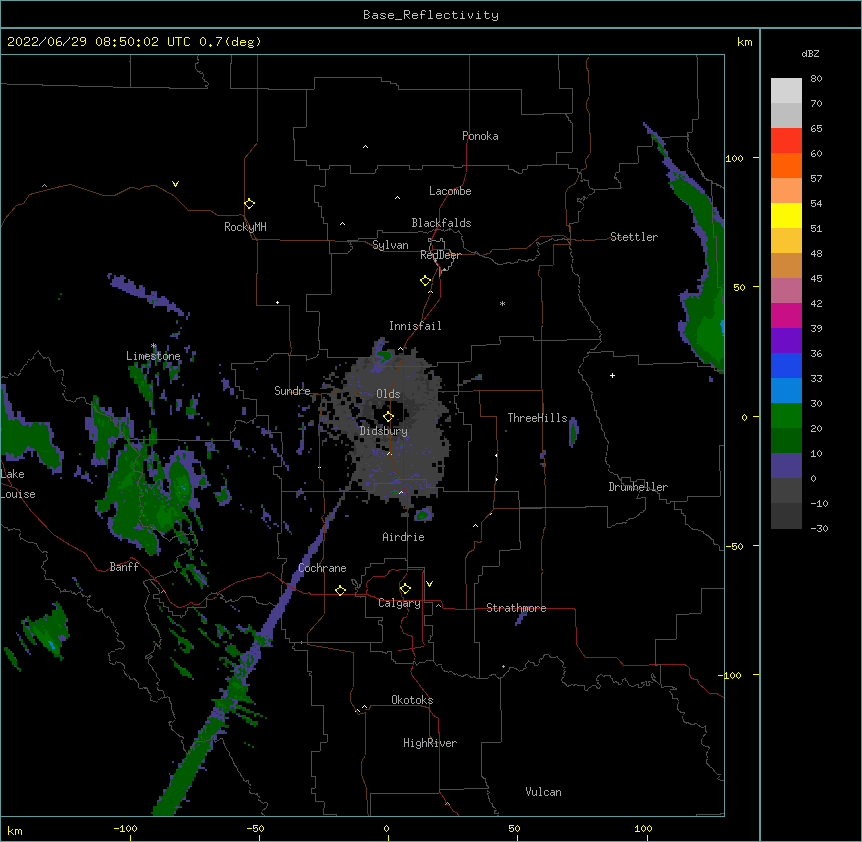The width and height of the screenshot is (862, 842).
Task: Click the small green echo east of ThreeHills
Action: [x=573, y=432]
